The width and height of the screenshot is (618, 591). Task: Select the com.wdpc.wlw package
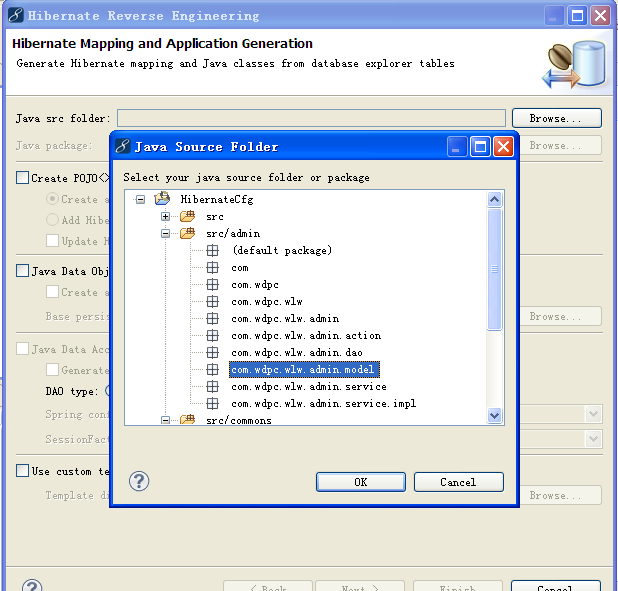267,302
